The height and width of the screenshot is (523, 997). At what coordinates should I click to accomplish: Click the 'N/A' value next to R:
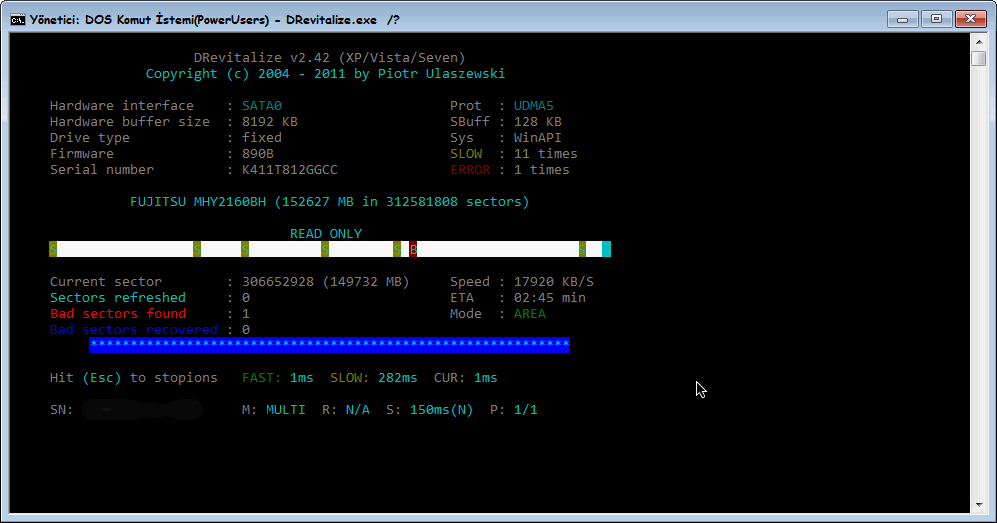click(357, 410)
